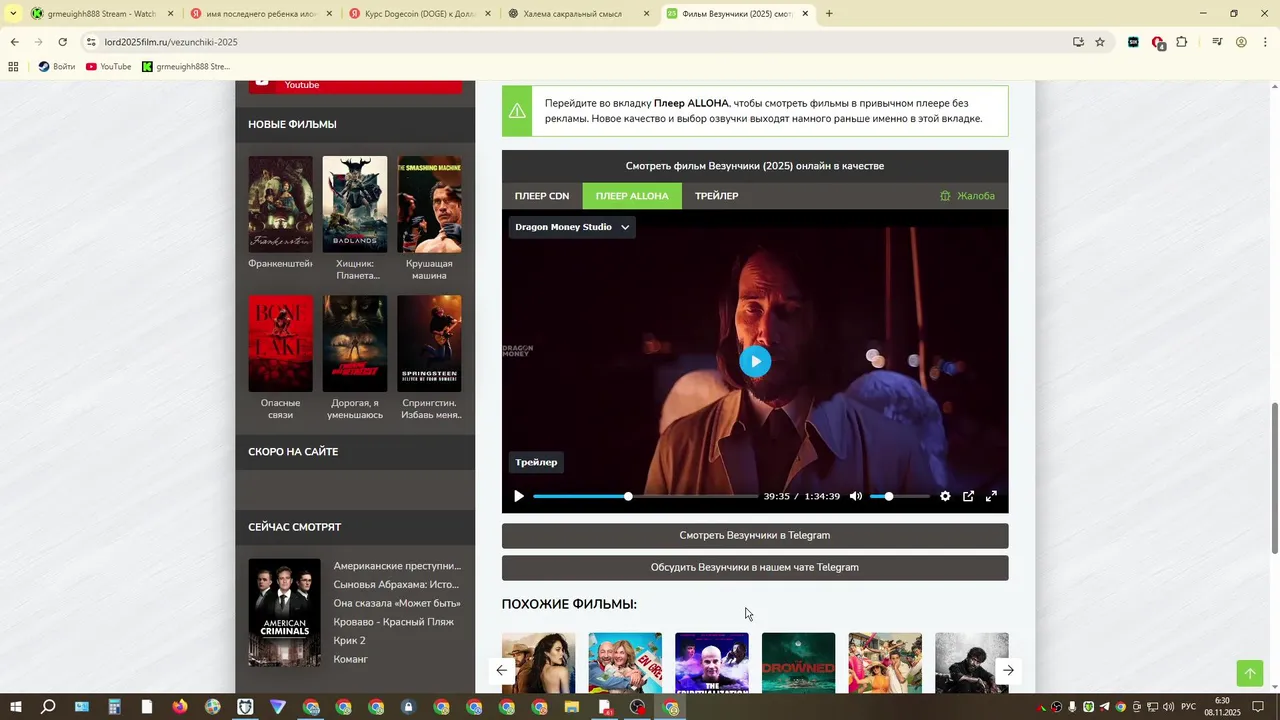Open the Войти bookmark
Viewport: 1280px width, 720px height.
pos(57,67)
